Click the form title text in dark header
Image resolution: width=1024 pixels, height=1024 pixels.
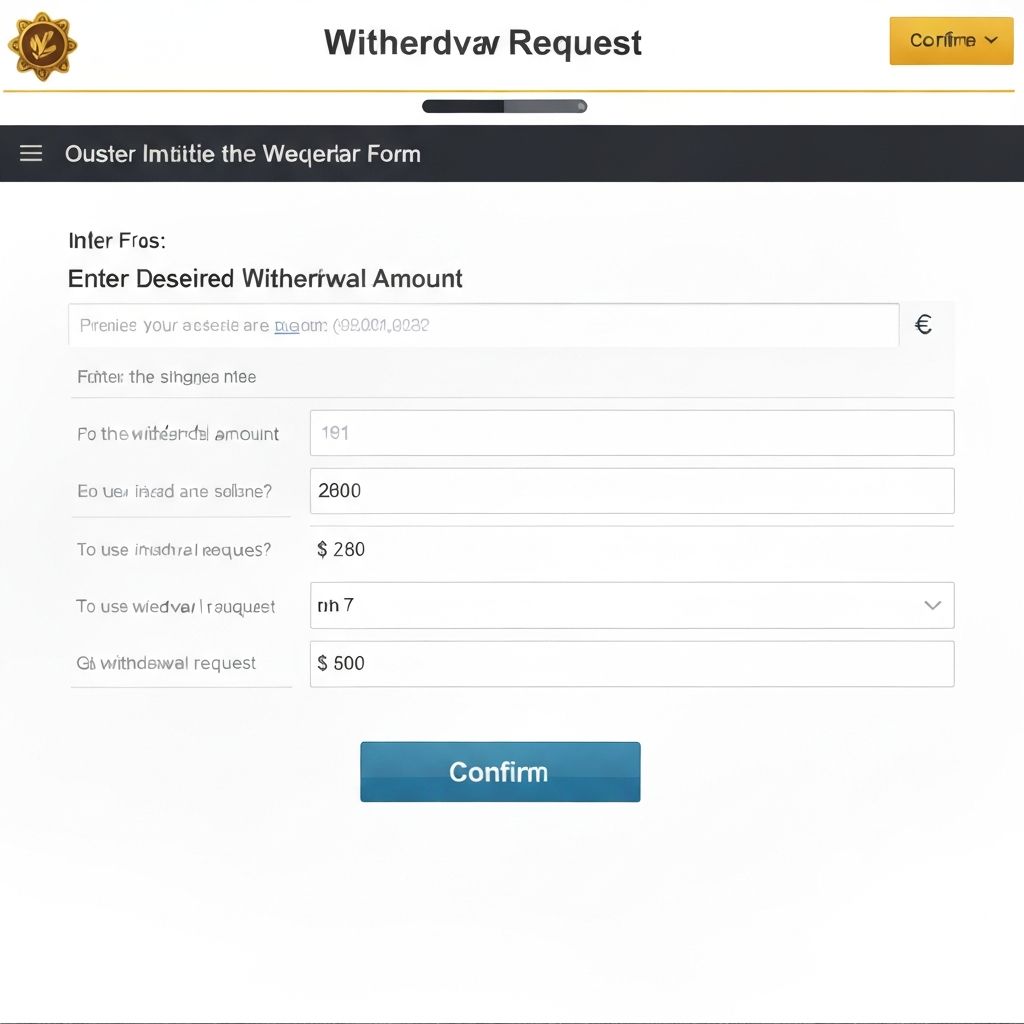tap(242, 154)
